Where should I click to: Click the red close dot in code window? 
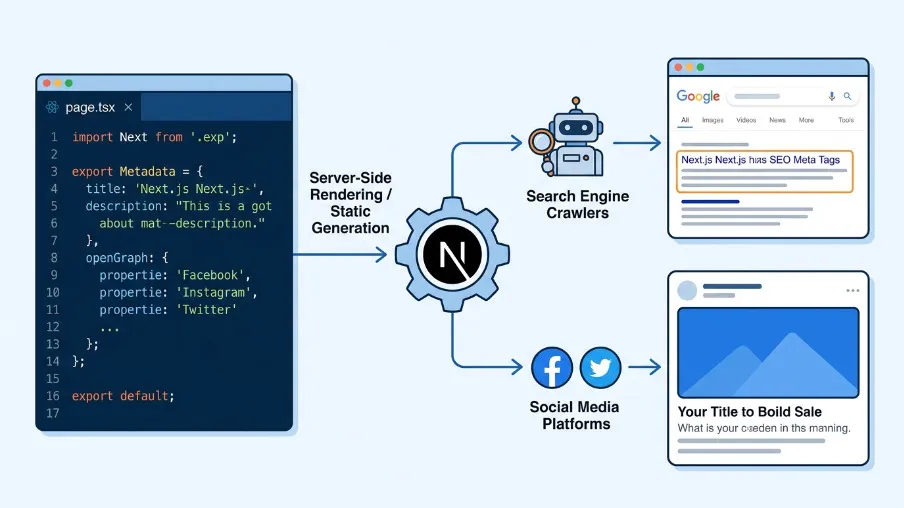pyautogui.click(x=47, y=83)
